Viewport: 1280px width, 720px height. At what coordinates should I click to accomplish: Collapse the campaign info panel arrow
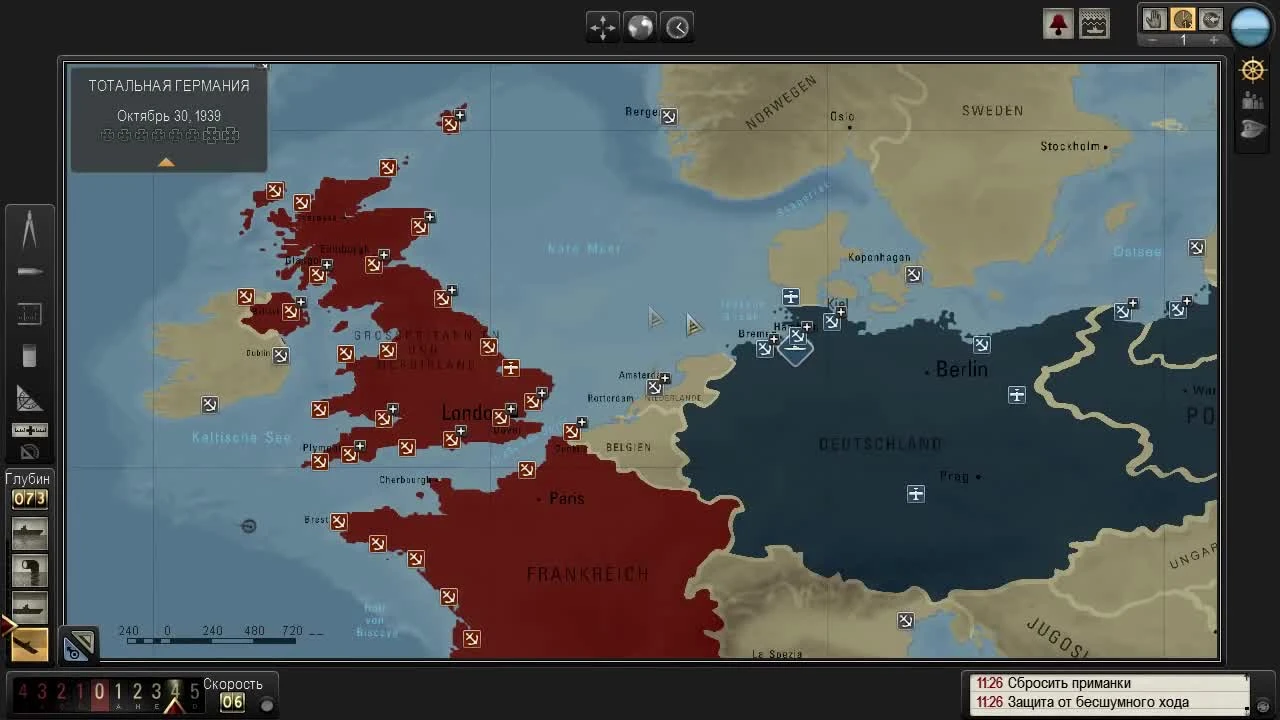tap(166, 162)
